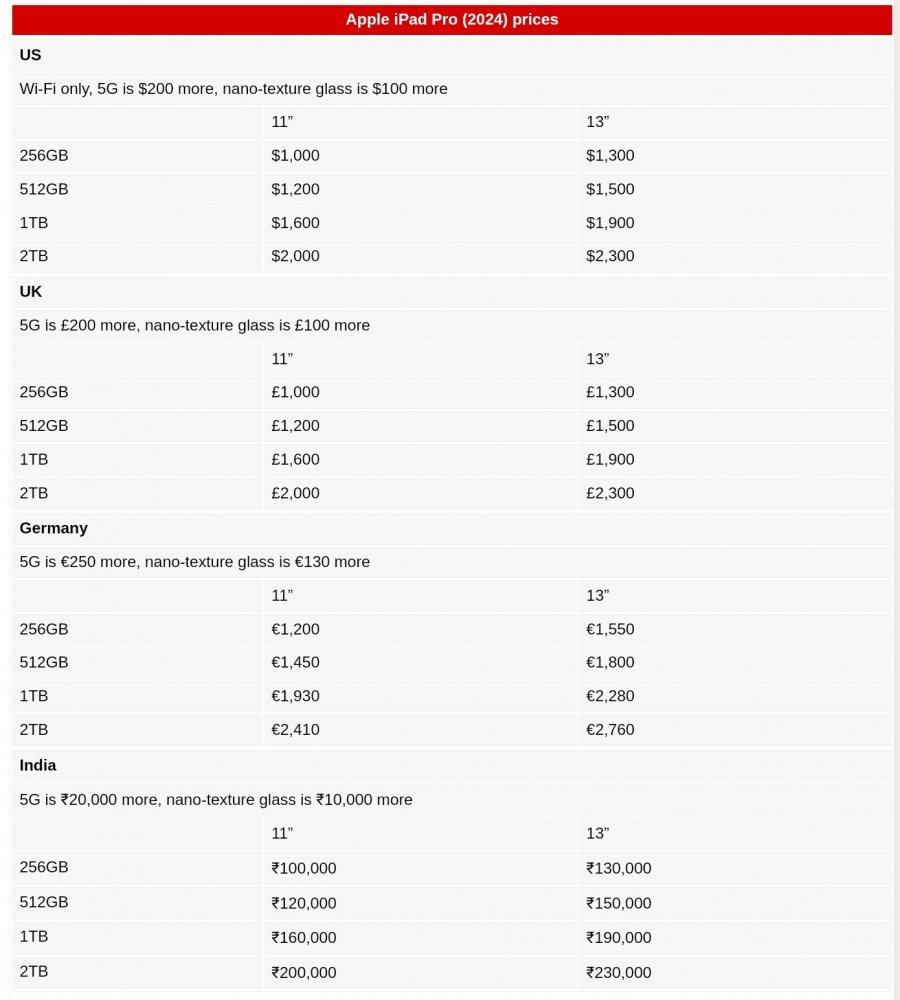Click the $1,000 price cell

pos(296,156)
